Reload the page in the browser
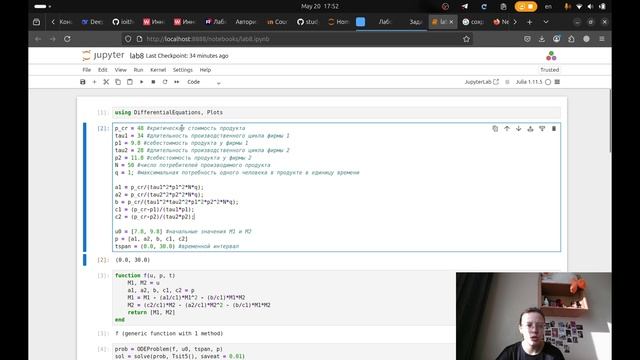This screenshot has width=640, height=360. click(67, 39)
